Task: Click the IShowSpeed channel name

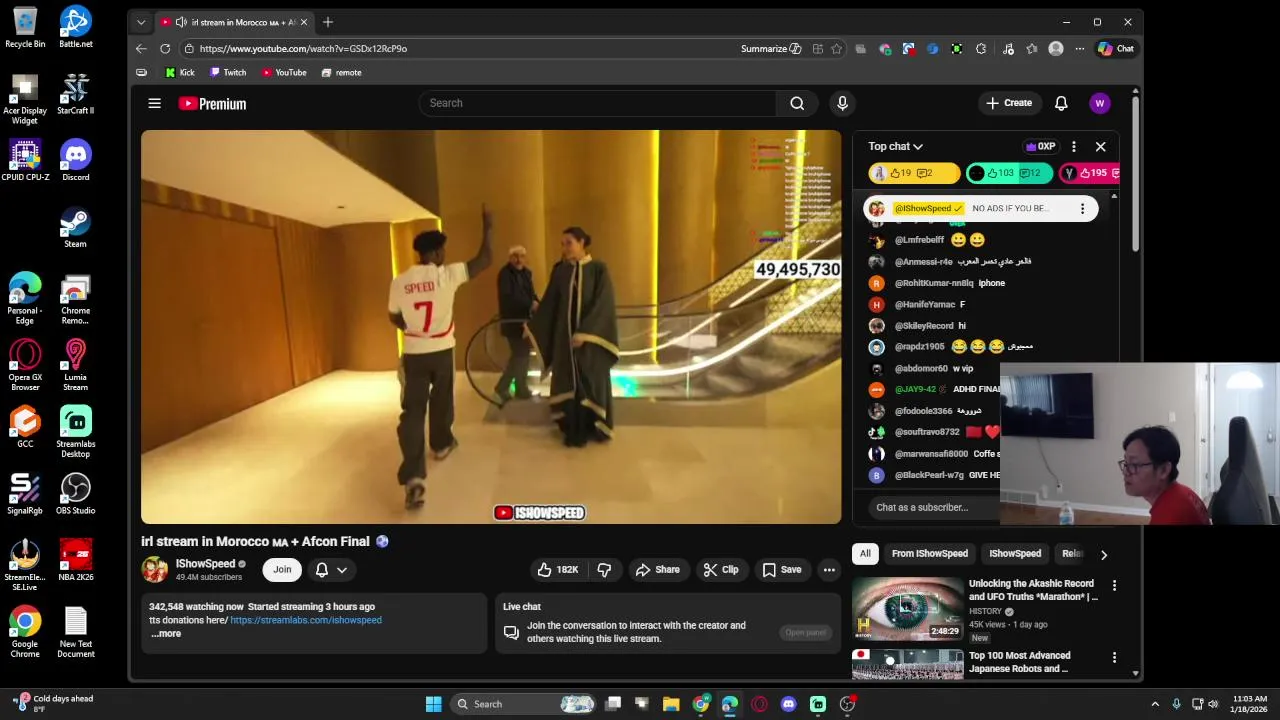Action: click(205, 563)
